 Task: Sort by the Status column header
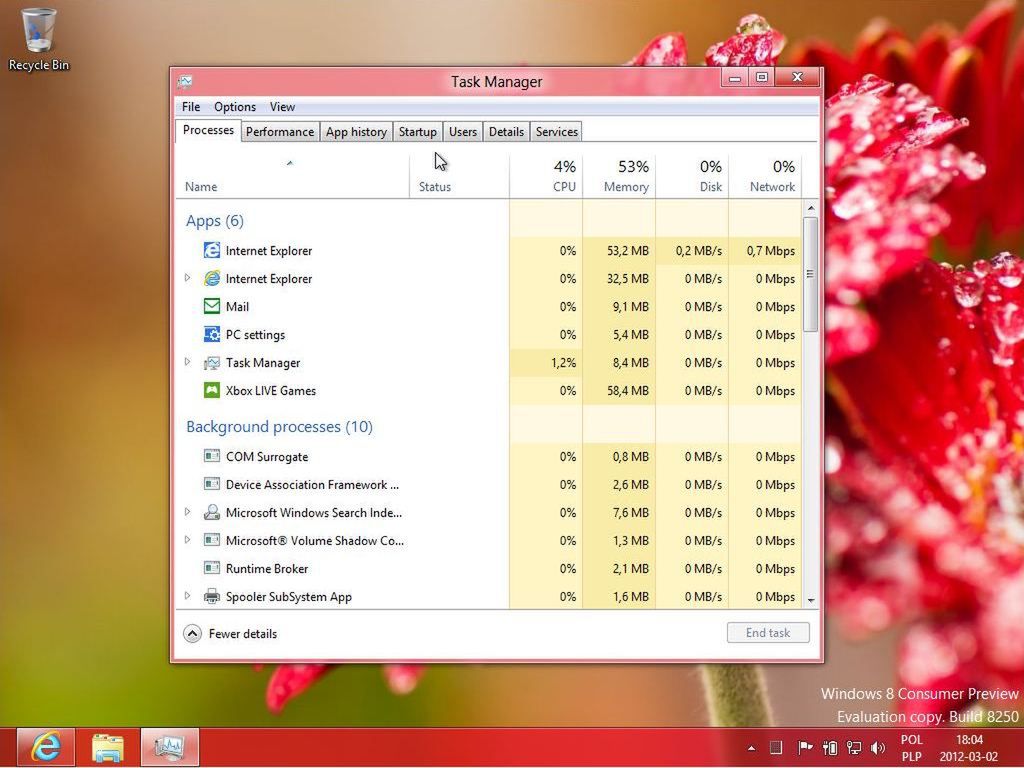[459, 176]
